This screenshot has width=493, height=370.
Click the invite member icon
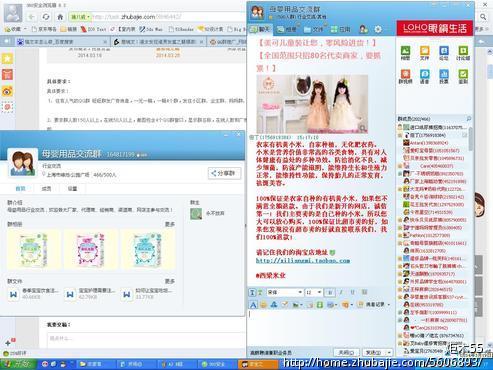pyautogui.click(x=364, y=30)
